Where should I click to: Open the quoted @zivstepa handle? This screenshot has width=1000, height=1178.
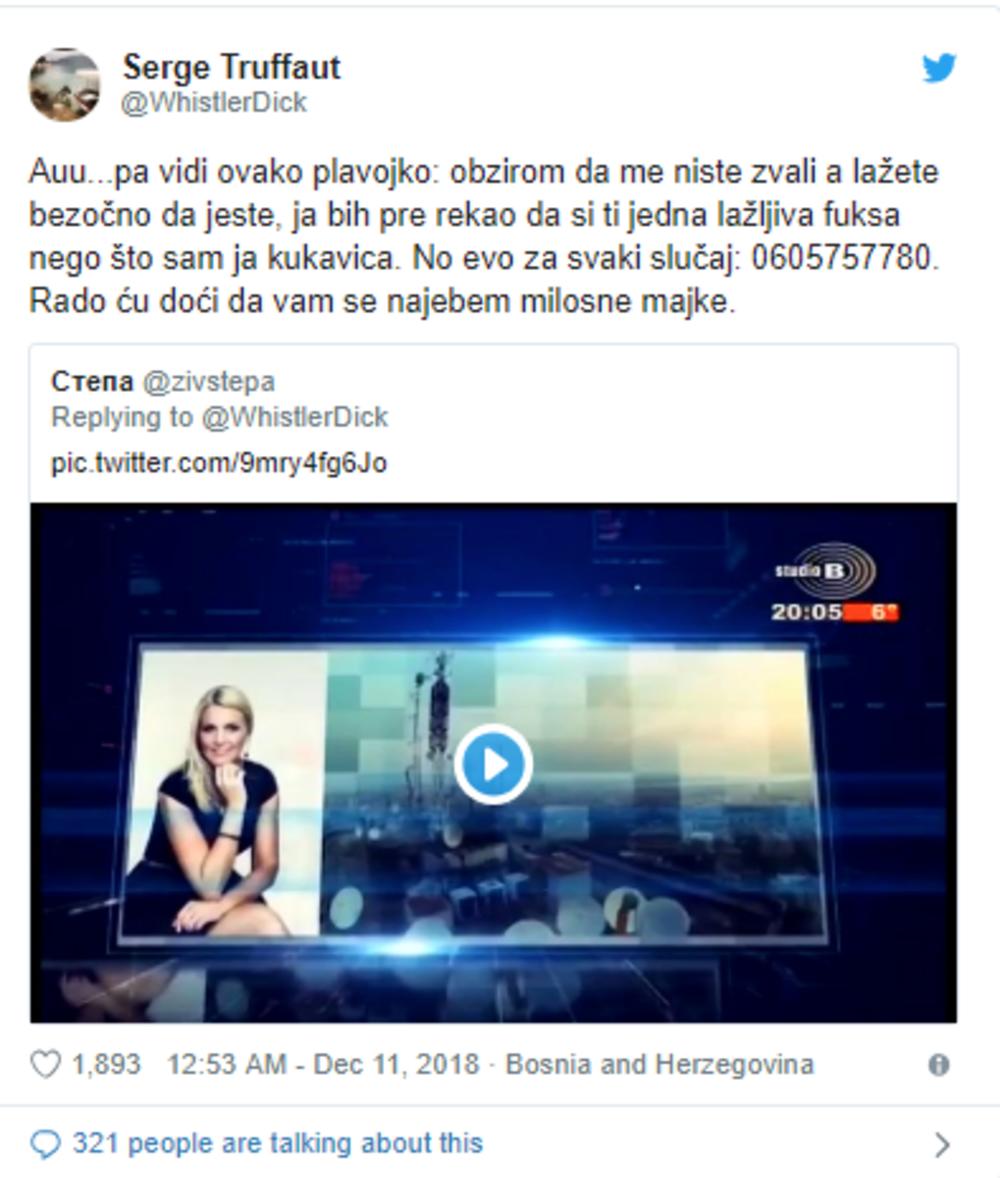(x=208, y=382)
